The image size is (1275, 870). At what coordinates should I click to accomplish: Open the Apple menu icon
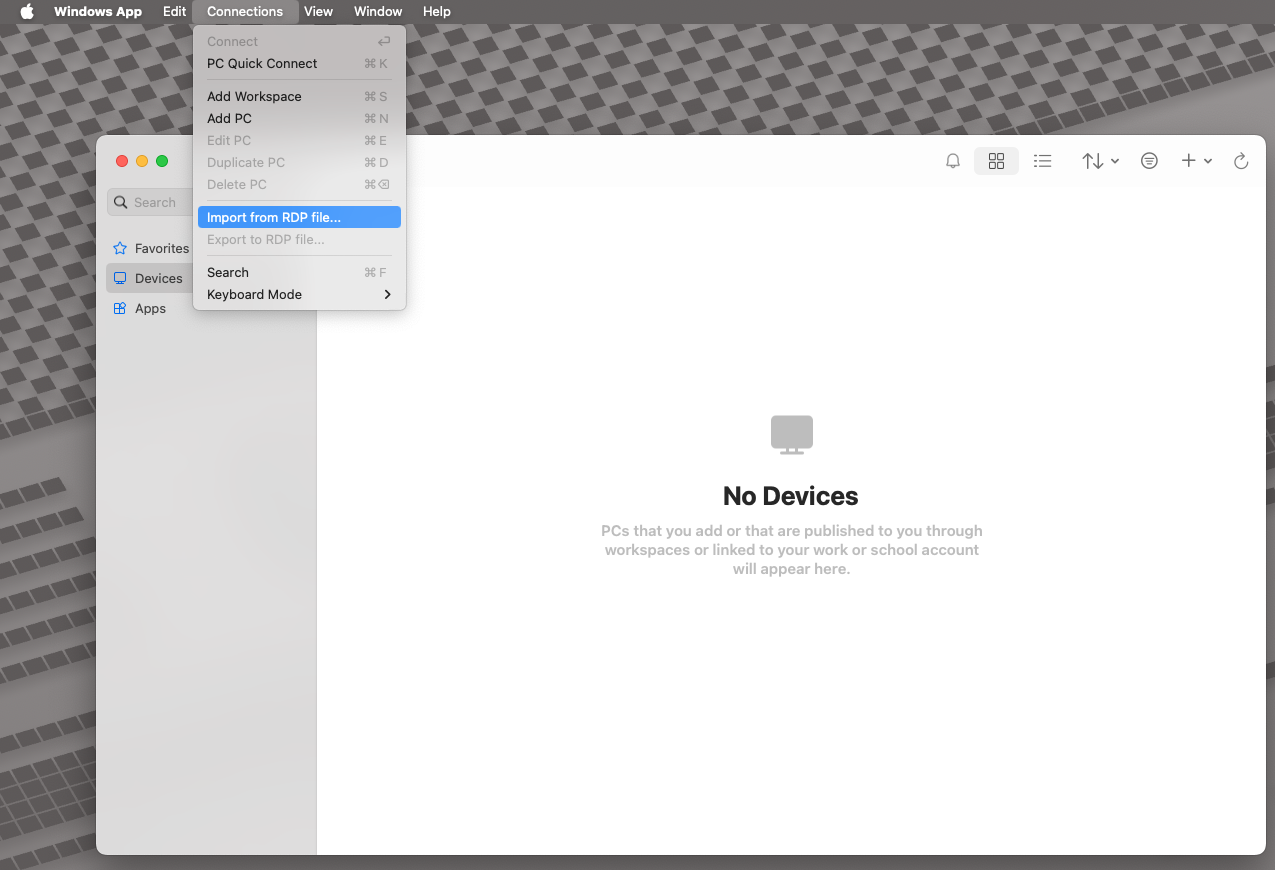point(27,11)
